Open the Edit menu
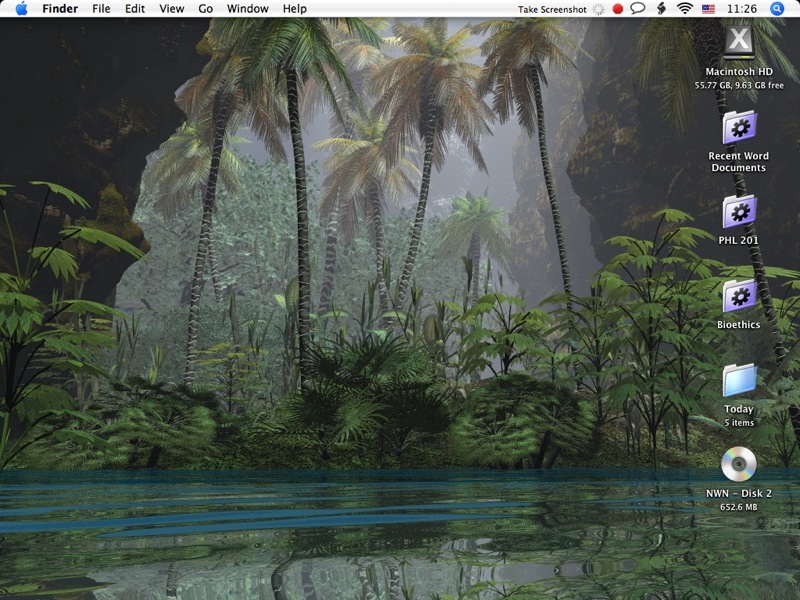The image size is (800, 600). [x=135, y=9]
